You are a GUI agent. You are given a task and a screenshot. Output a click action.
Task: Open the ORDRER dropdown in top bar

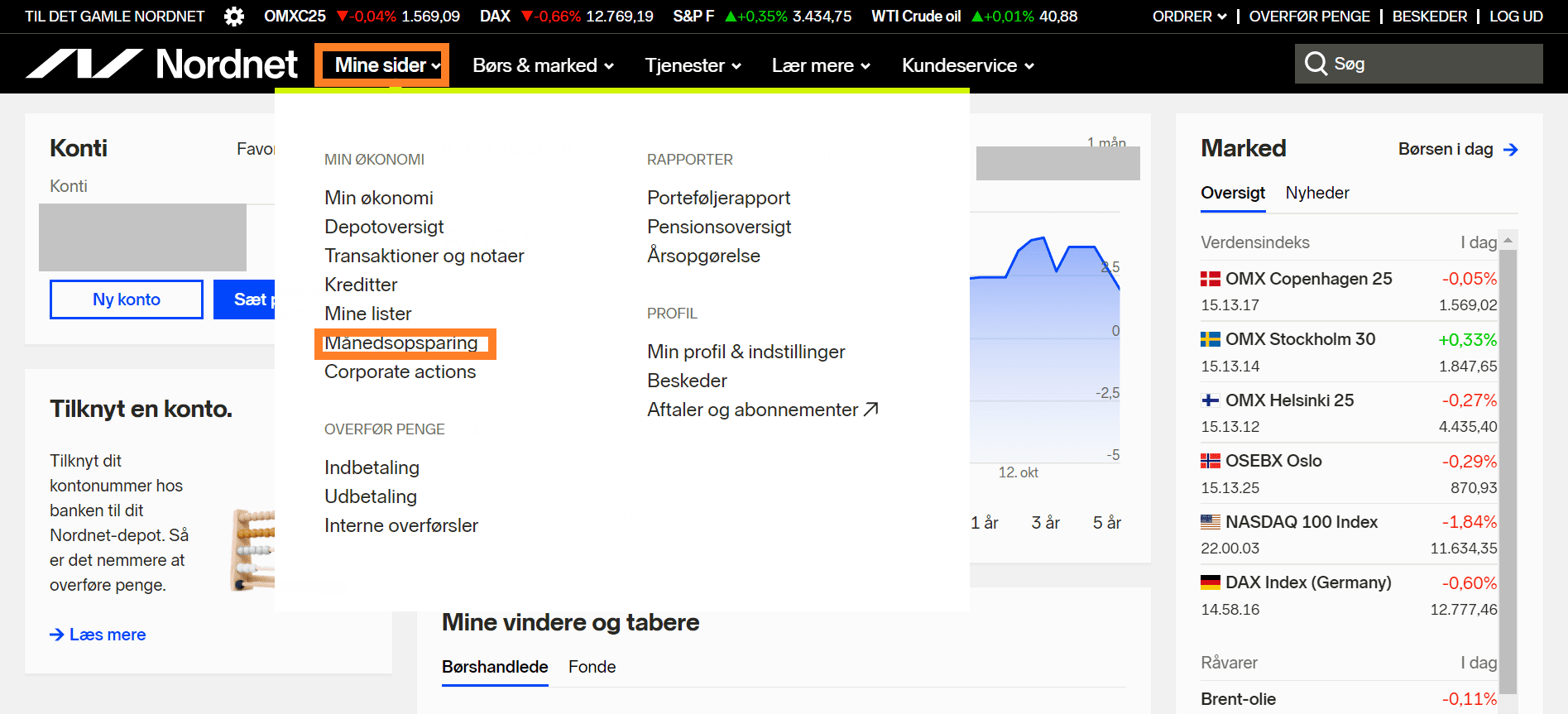tap(1189, 17)
